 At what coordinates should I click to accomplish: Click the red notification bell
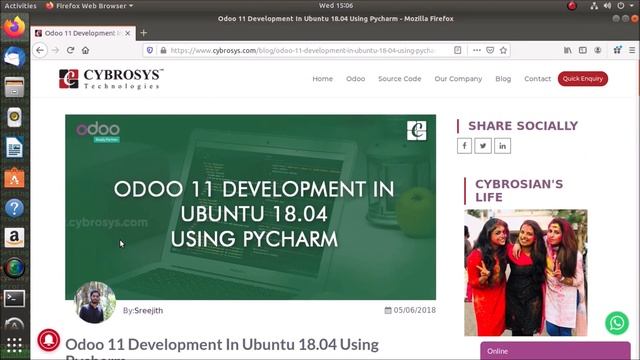tap(49, 340)
